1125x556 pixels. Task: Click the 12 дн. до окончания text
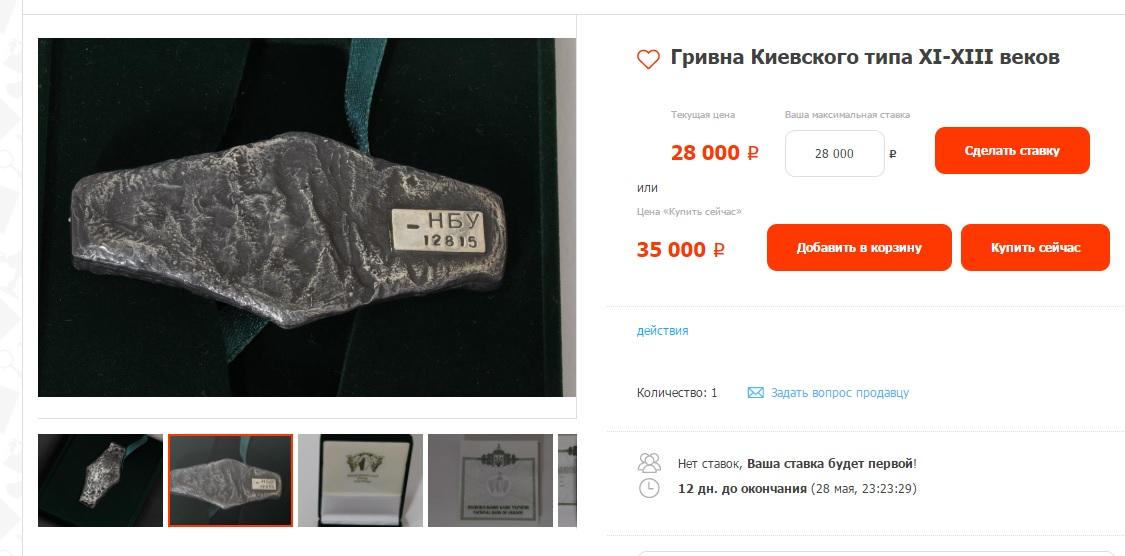tap(743, 489)
